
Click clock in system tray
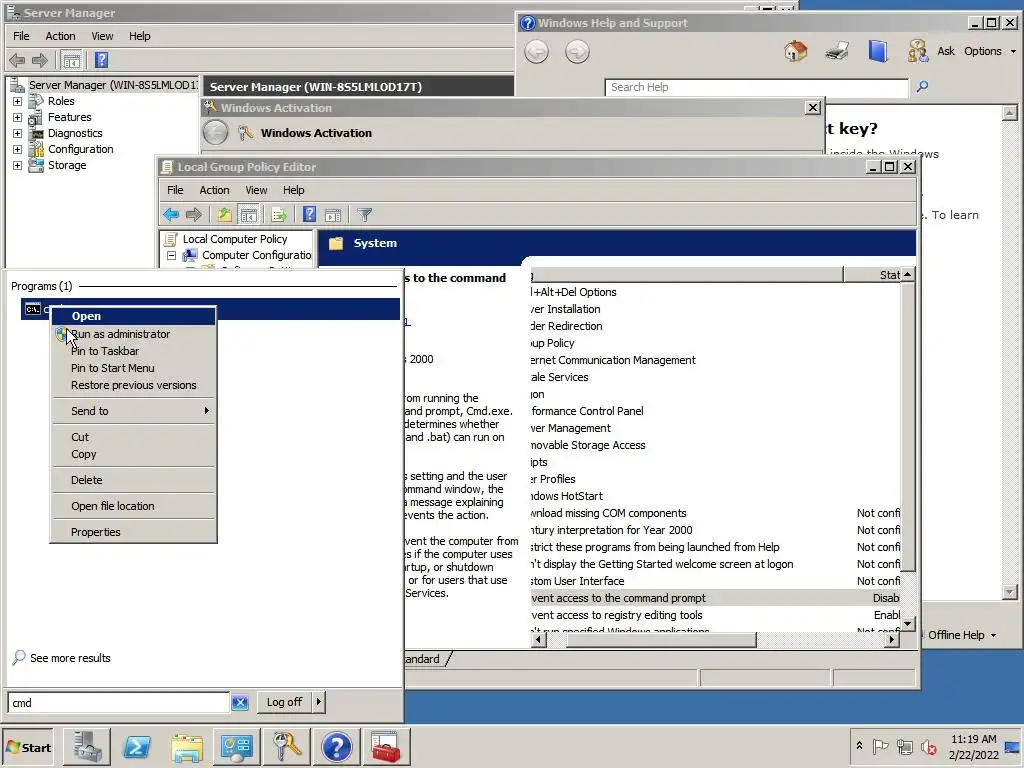(973, 747)
